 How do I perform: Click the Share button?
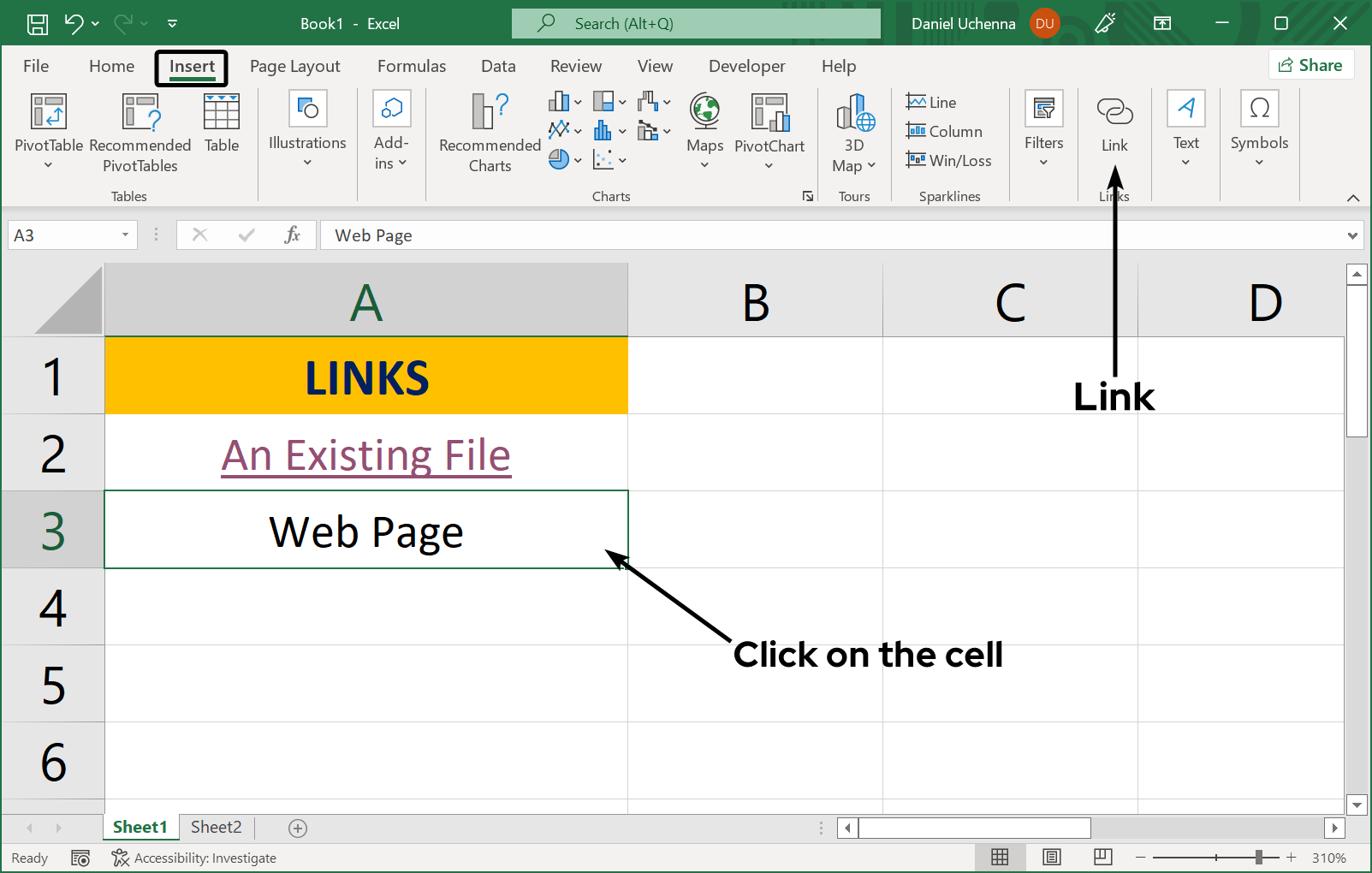tap(1311, 64)
